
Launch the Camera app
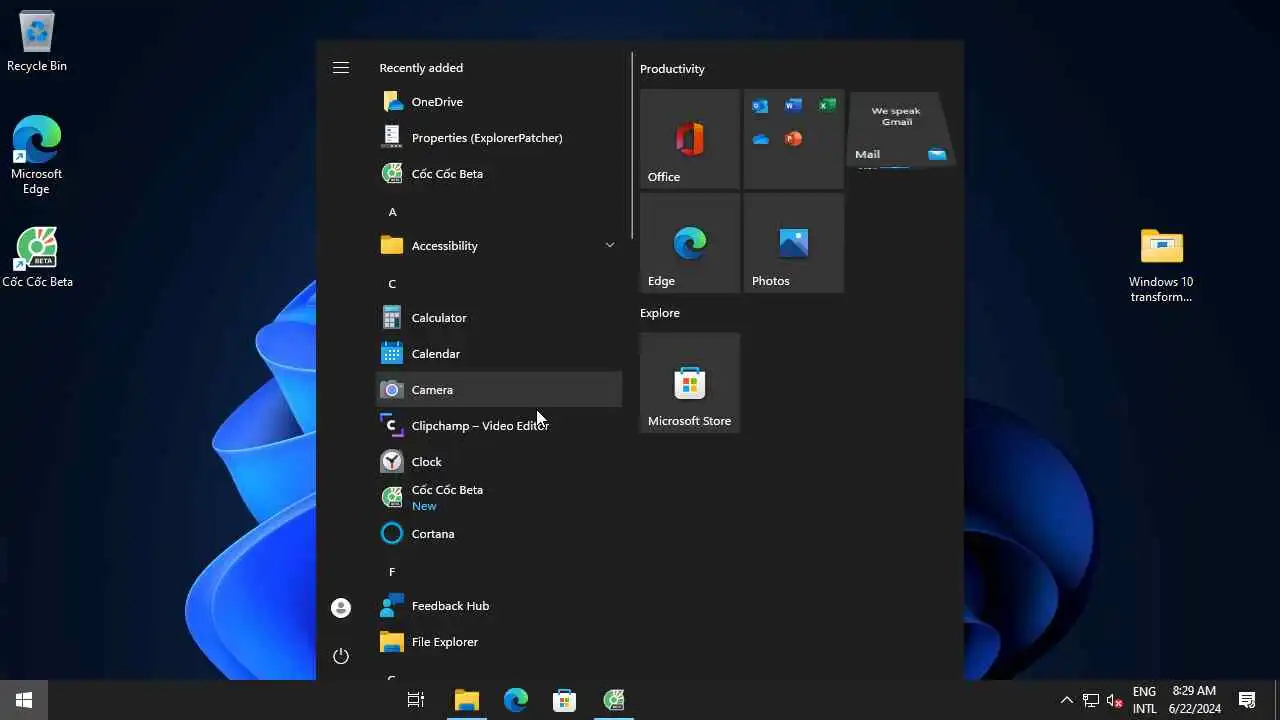[x=499, y=390]
